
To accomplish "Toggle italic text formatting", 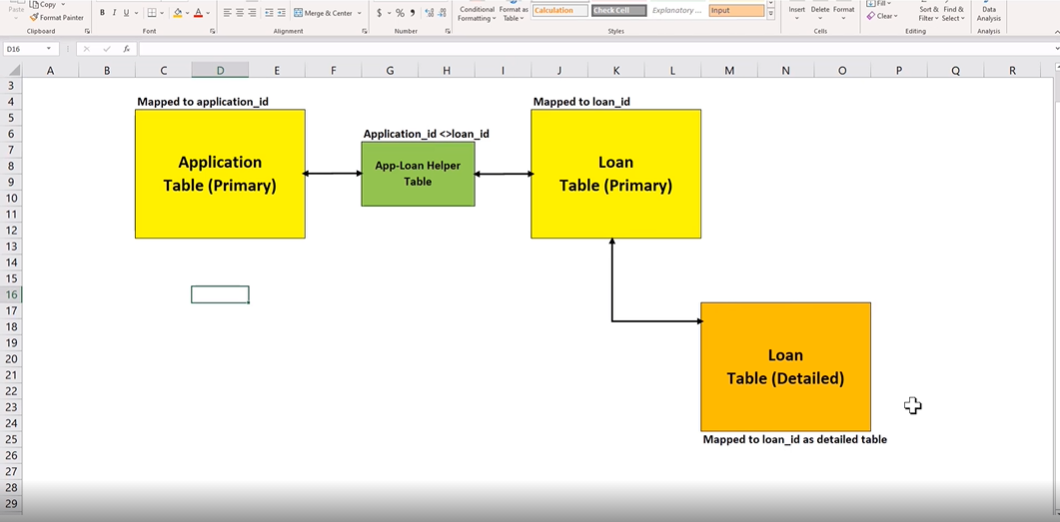I will (114, 13).
